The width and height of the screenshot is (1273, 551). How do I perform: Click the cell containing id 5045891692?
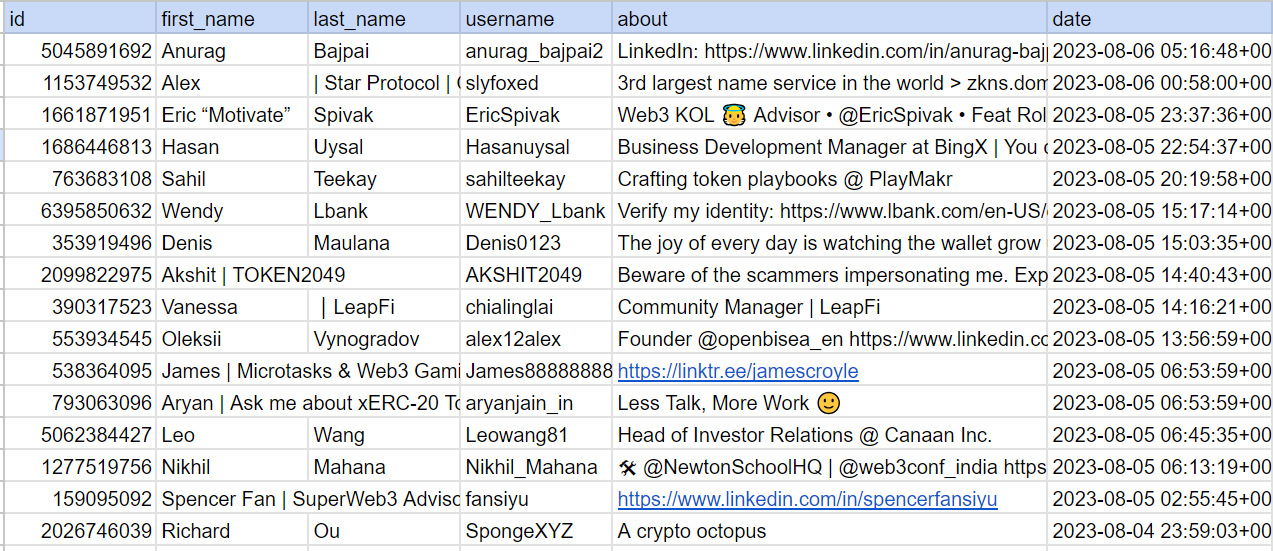[x=80, y=51]
